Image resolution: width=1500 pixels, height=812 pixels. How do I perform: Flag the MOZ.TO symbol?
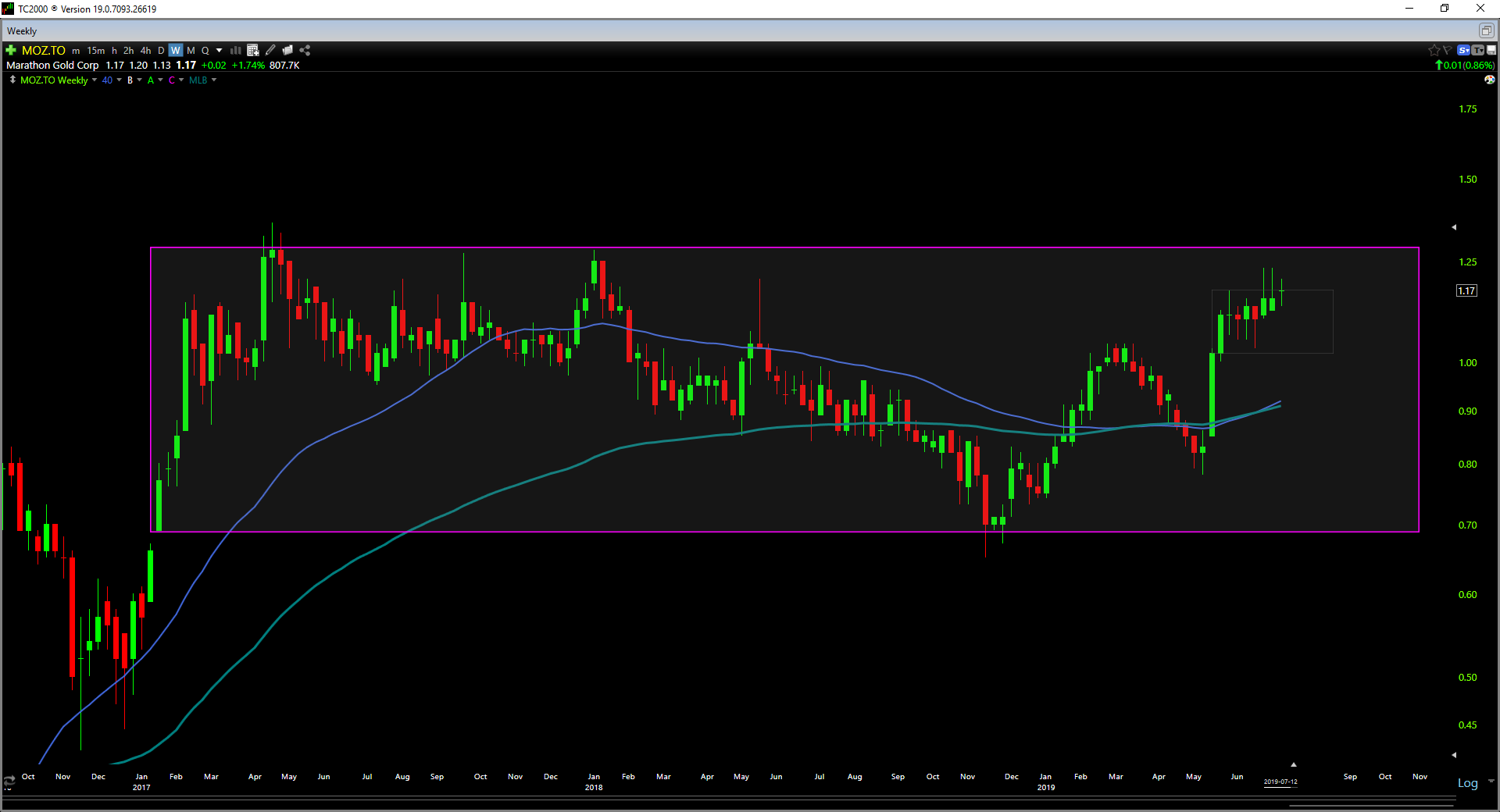1447,50
